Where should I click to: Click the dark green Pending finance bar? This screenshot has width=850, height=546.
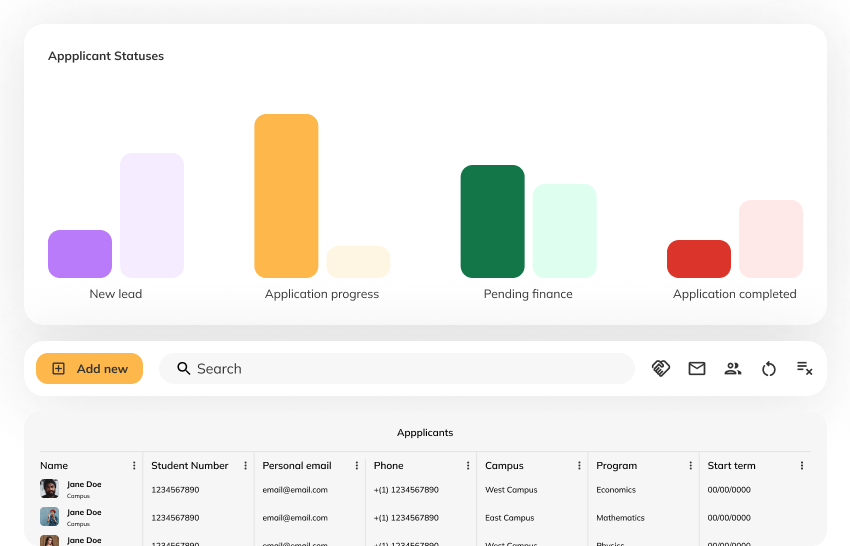click(x=493, y=221)
